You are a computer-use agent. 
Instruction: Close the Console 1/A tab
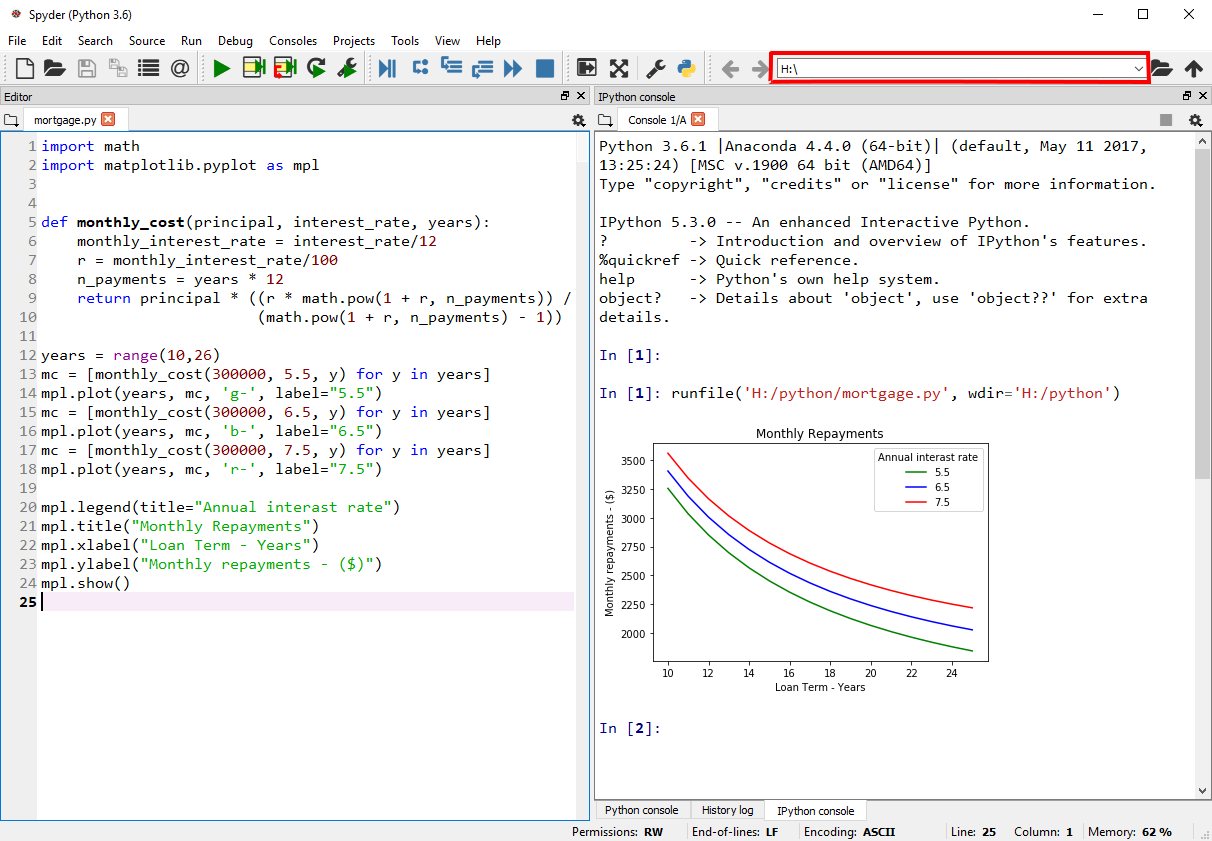(698, 119)
